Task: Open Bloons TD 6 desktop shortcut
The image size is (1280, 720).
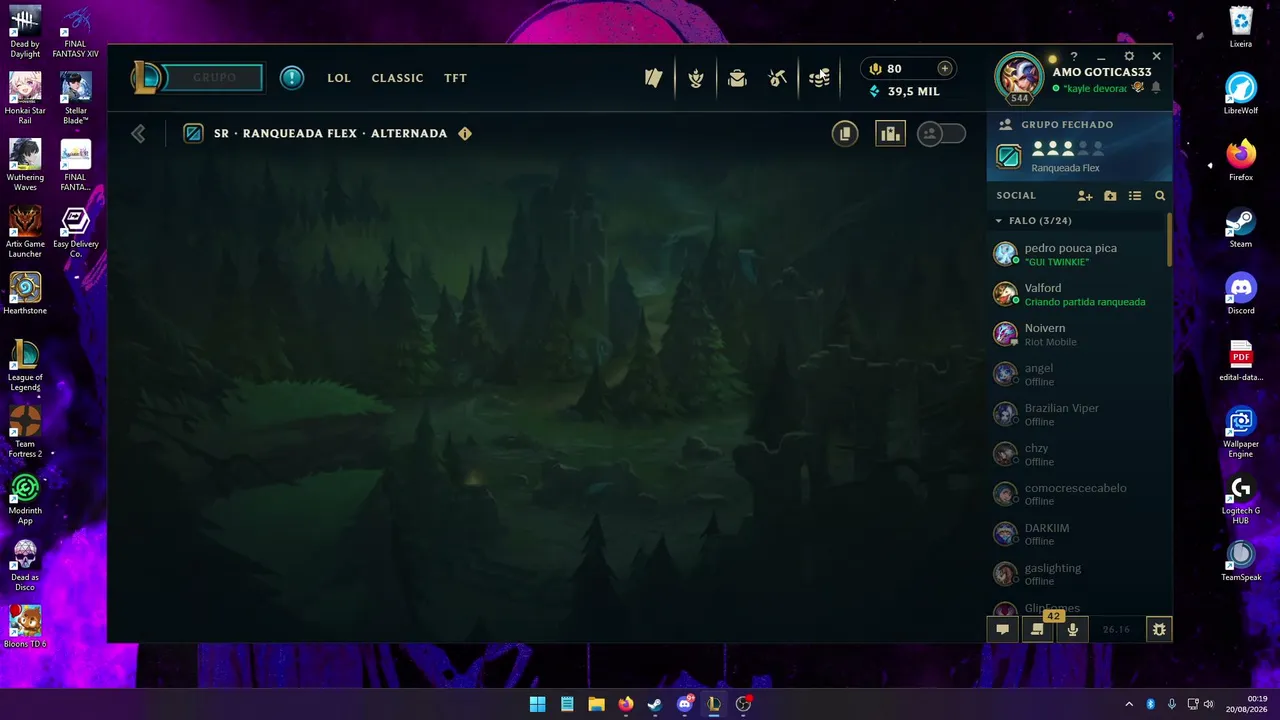Action: click(25, 627)
